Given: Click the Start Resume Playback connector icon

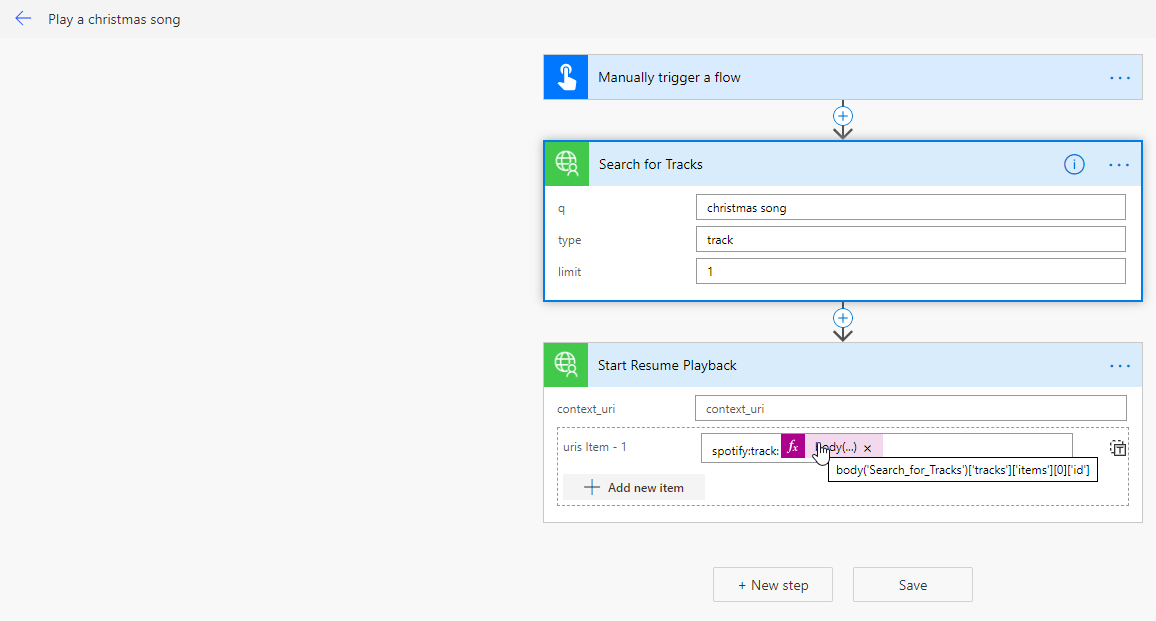Looking at the screenshot, I should pyautogui.click(x=566, y=365).
